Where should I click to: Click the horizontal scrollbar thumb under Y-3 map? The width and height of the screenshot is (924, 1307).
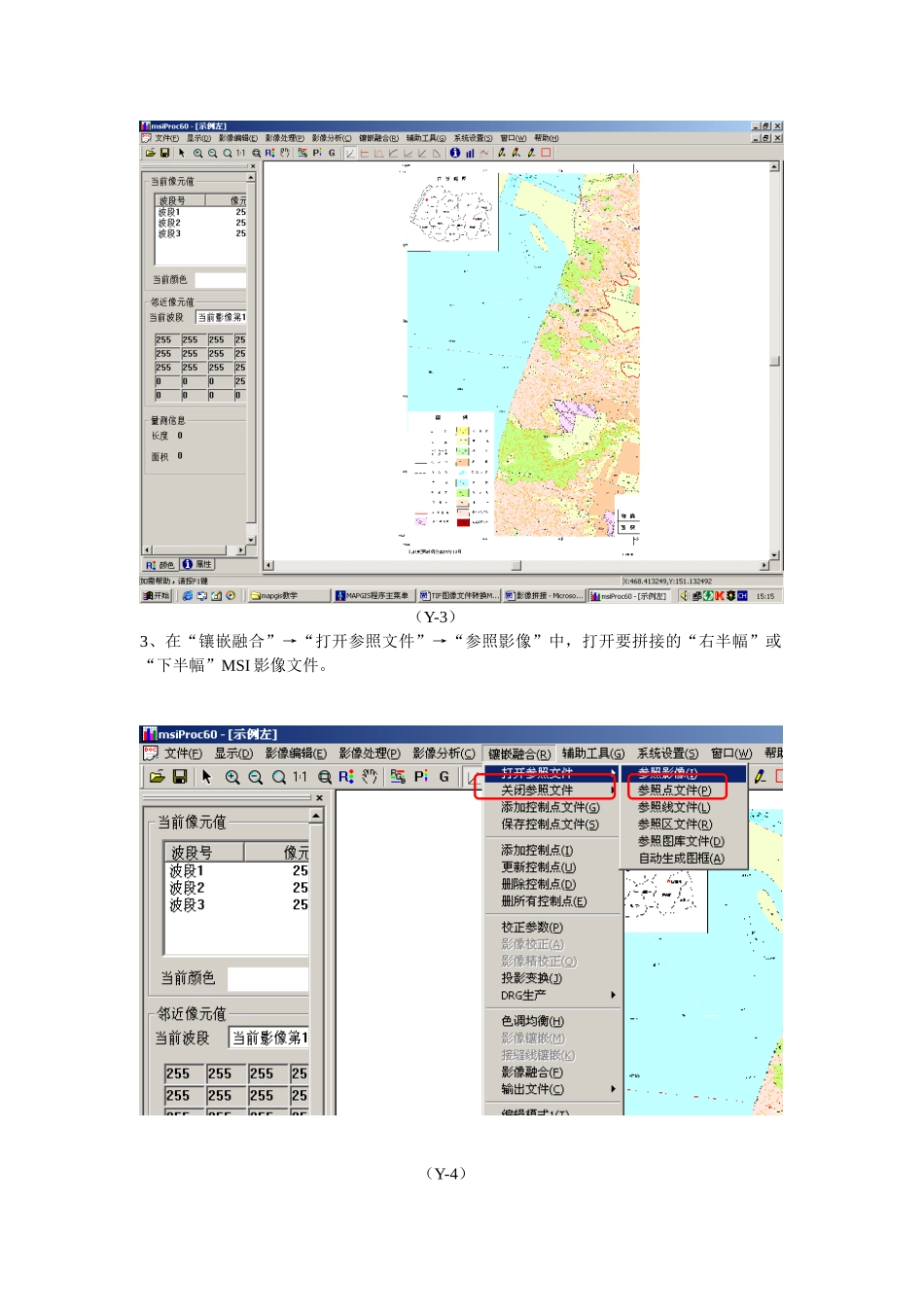[516, 565]
